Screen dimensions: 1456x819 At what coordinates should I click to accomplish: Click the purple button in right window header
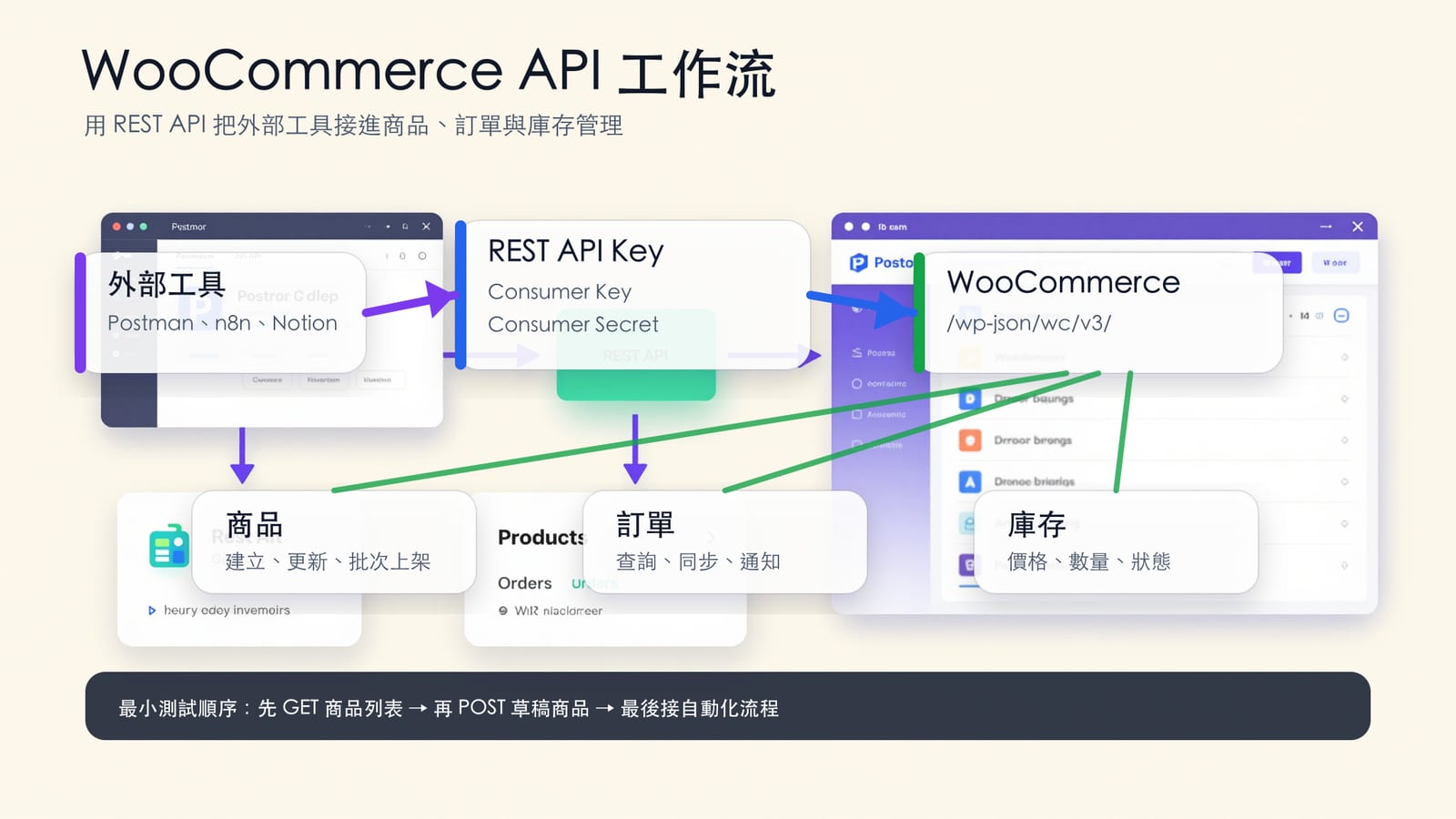(1277, 262)
